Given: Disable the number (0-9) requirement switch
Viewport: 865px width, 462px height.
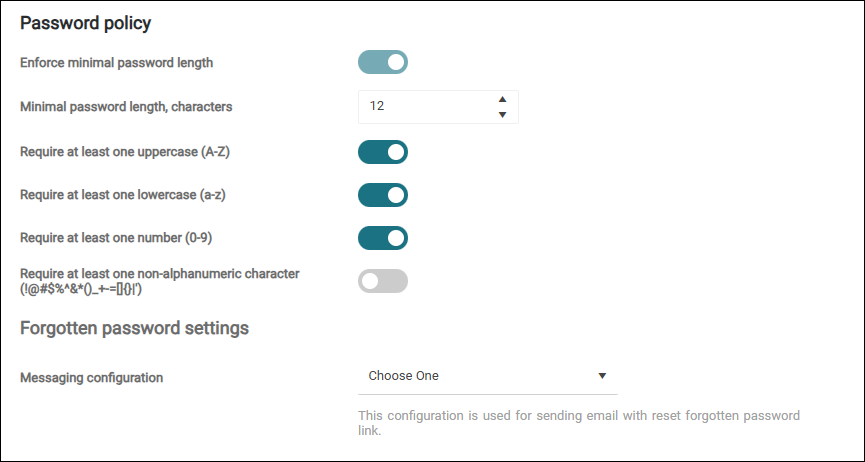Looking at the screenshot, I should point(383,238).
